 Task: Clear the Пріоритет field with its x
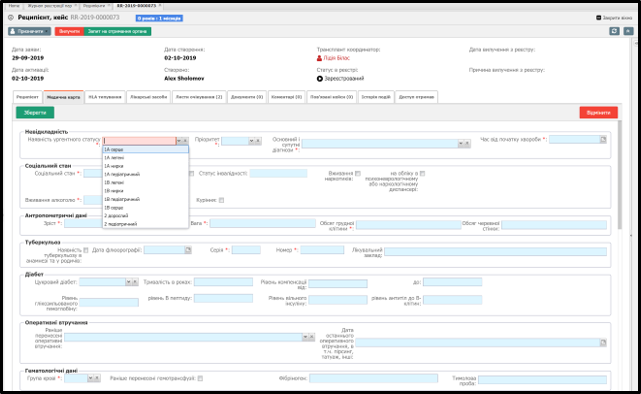(x=258, y=141)
